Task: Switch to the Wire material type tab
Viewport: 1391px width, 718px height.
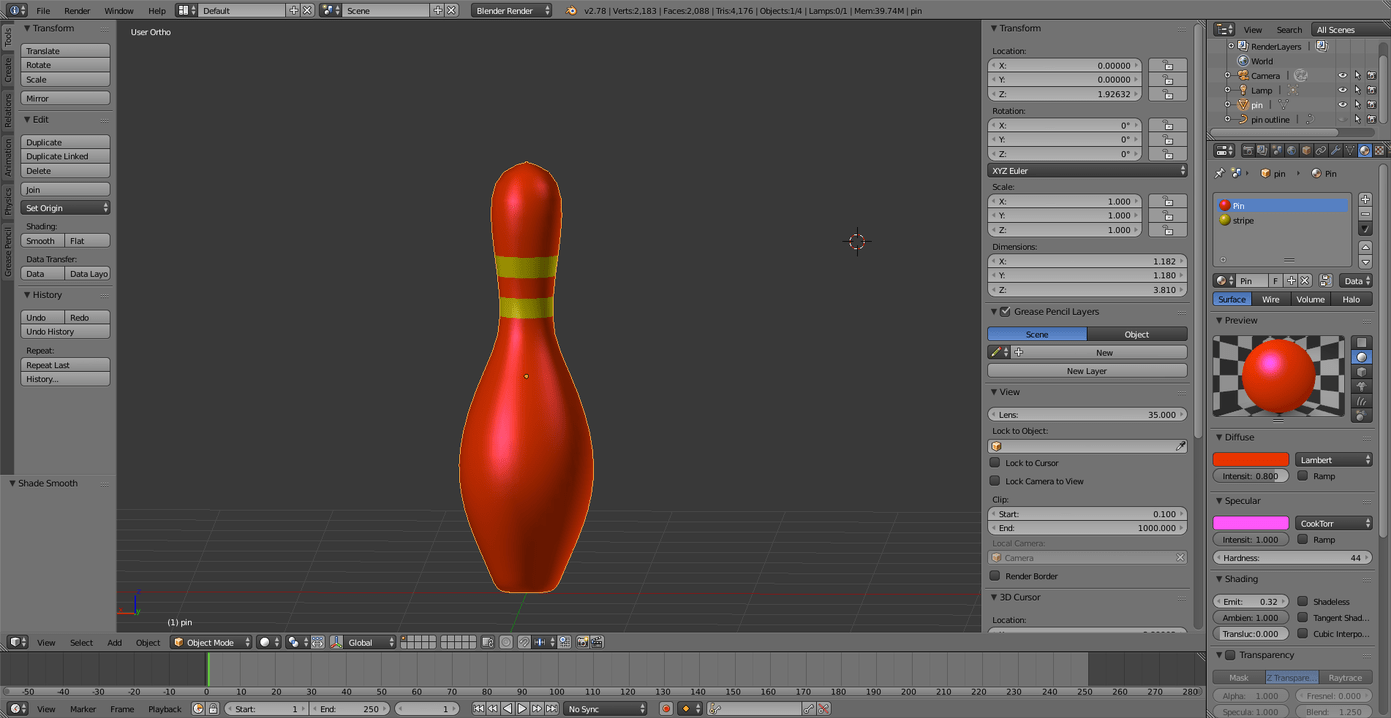Action: click(1270, 299)
